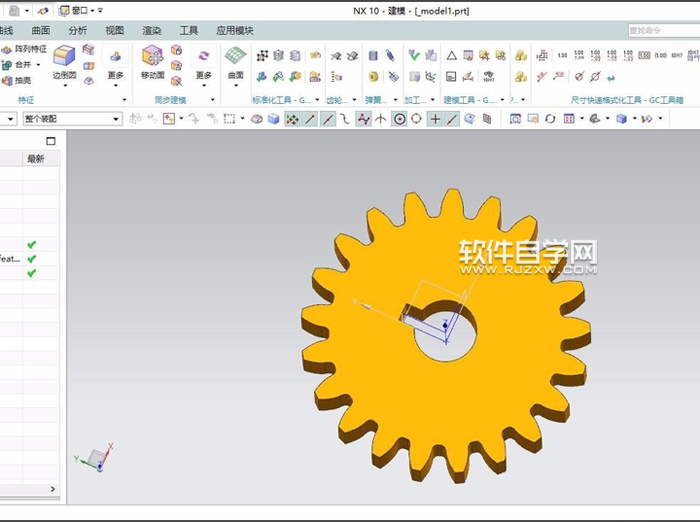The image size is (700, 522).
Task: Click the grid-of-points icon in the 标准化工具 group
Action: pyautogui.click(x=262, y=55)
